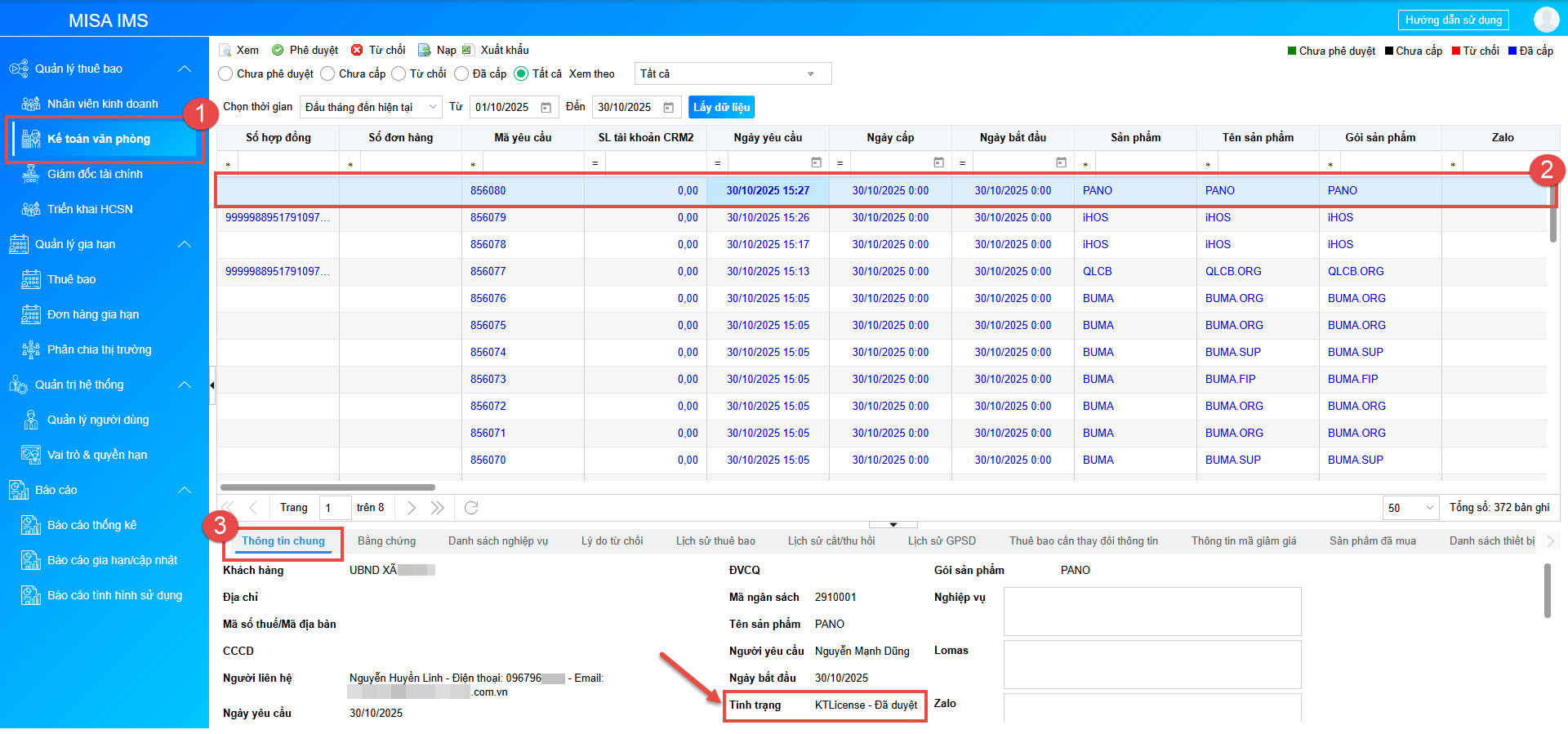Open the Chọn thời gian period dropdown

click(x=370, y=108)
